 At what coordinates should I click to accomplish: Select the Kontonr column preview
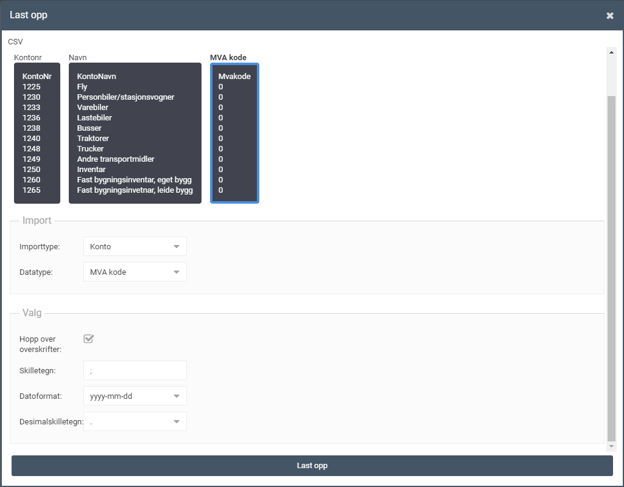[37, 133]
